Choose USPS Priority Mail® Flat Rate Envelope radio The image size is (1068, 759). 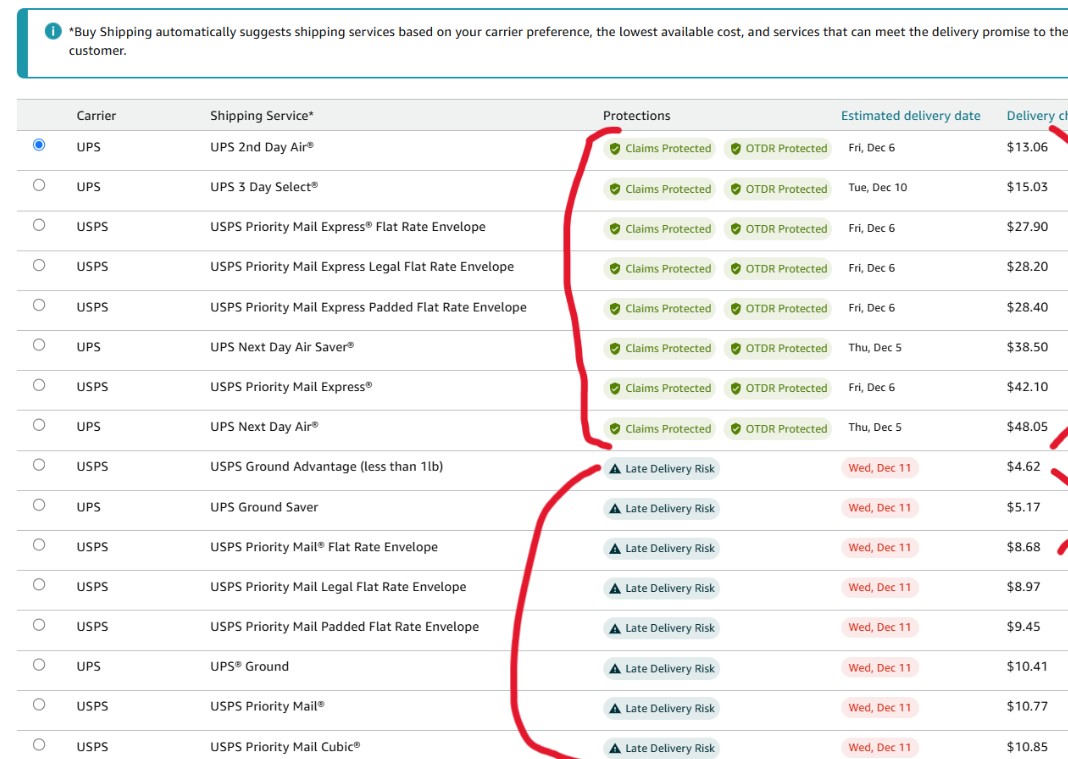[x=39, y=544]
